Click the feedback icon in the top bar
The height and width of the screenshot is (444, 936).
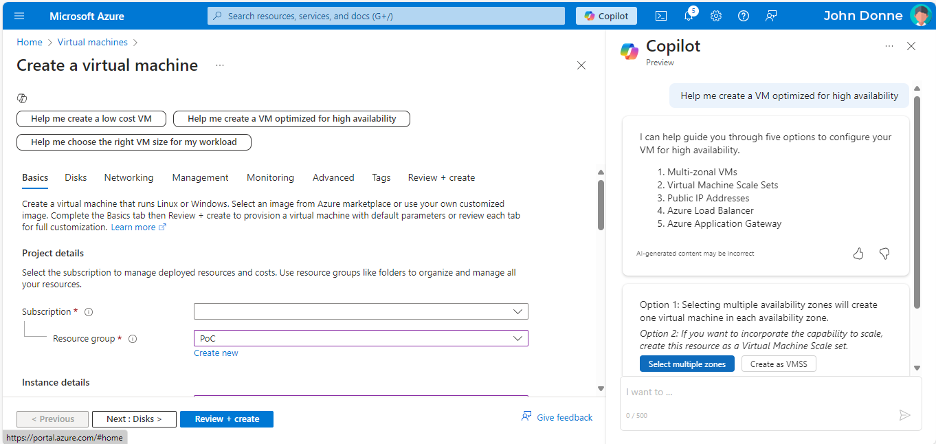tap(771, 16)
